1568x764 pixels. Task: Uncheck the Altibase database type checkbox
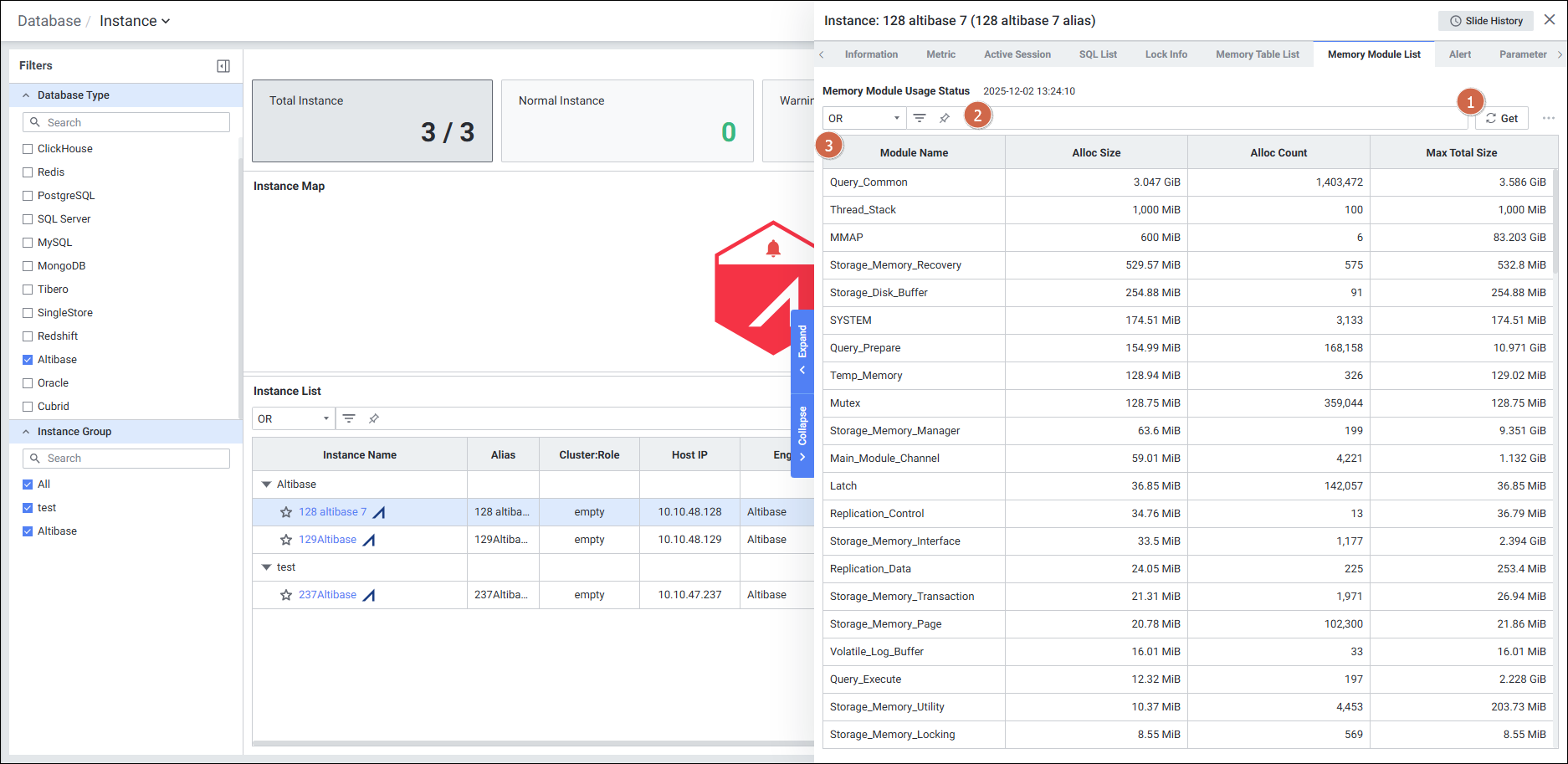click(x=28, y=360)
